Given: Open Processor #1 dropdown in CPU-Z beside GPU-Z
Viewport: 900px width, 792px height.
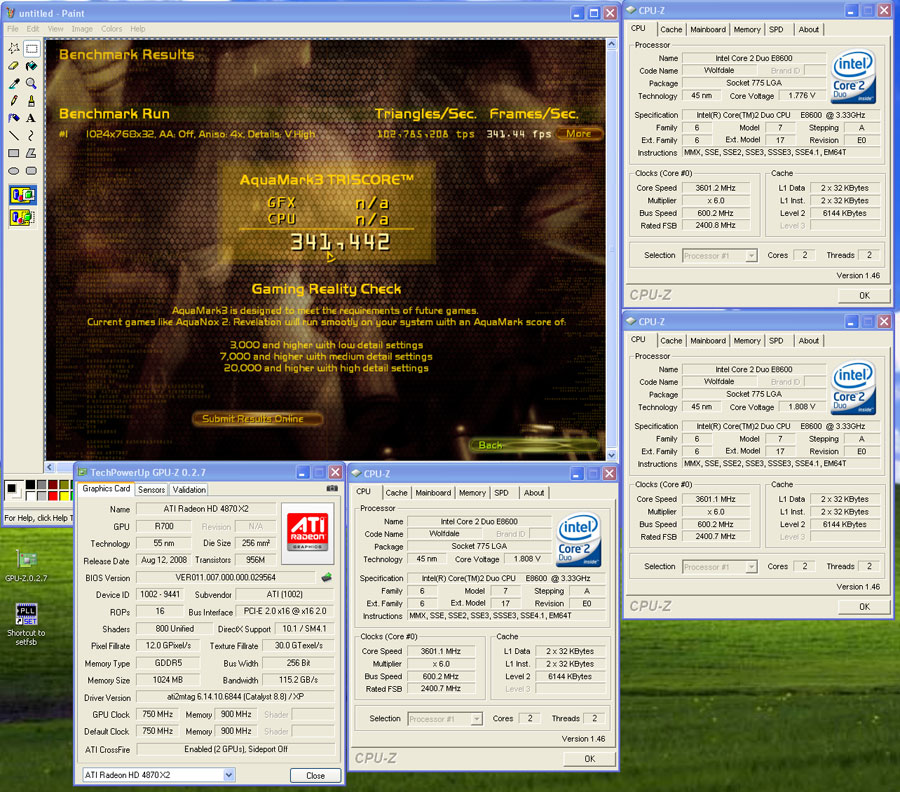Looking at the screenshot, I should click(x=476, y=719).
